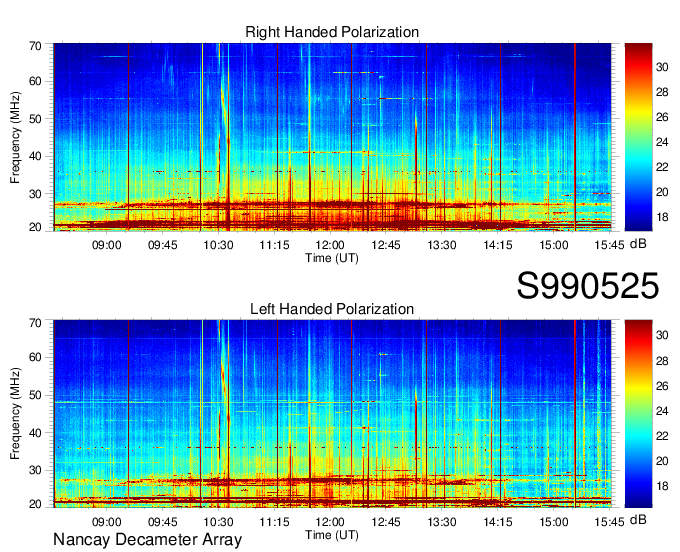This screenshot has width=680, height=552.
Task: Click the 30 dB label on upper colorbar
Action: [662, 67]
